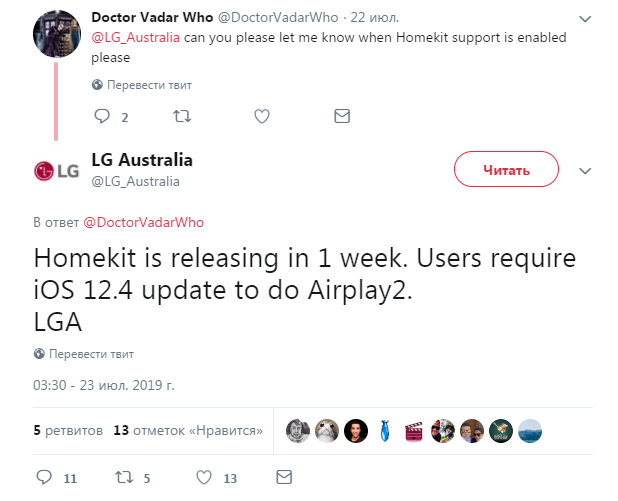
Task: Click the @LG_Australia mention link
Action: (135, 38)
